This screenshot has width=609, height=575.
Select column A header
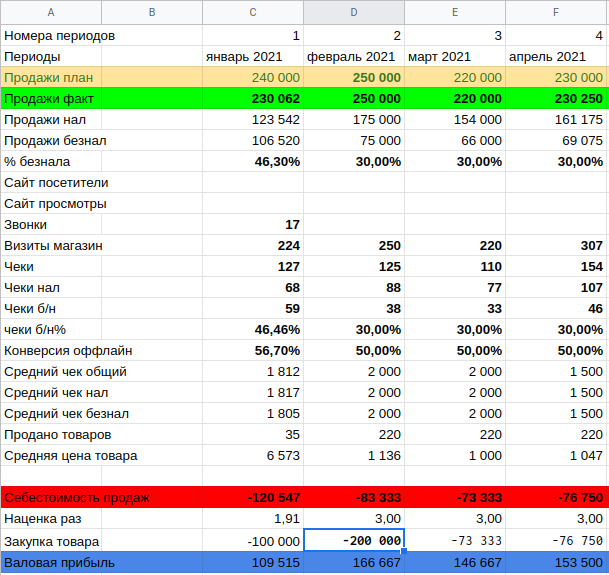point(51,12)
